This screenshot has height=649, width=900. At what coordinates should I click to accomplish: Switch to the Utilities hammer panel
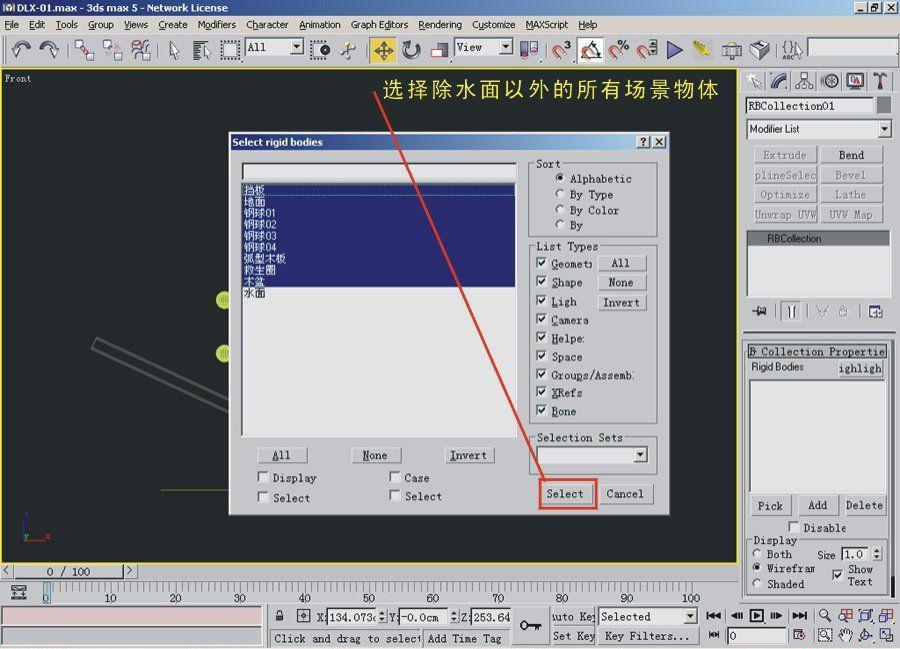click(x=880, y=81)
